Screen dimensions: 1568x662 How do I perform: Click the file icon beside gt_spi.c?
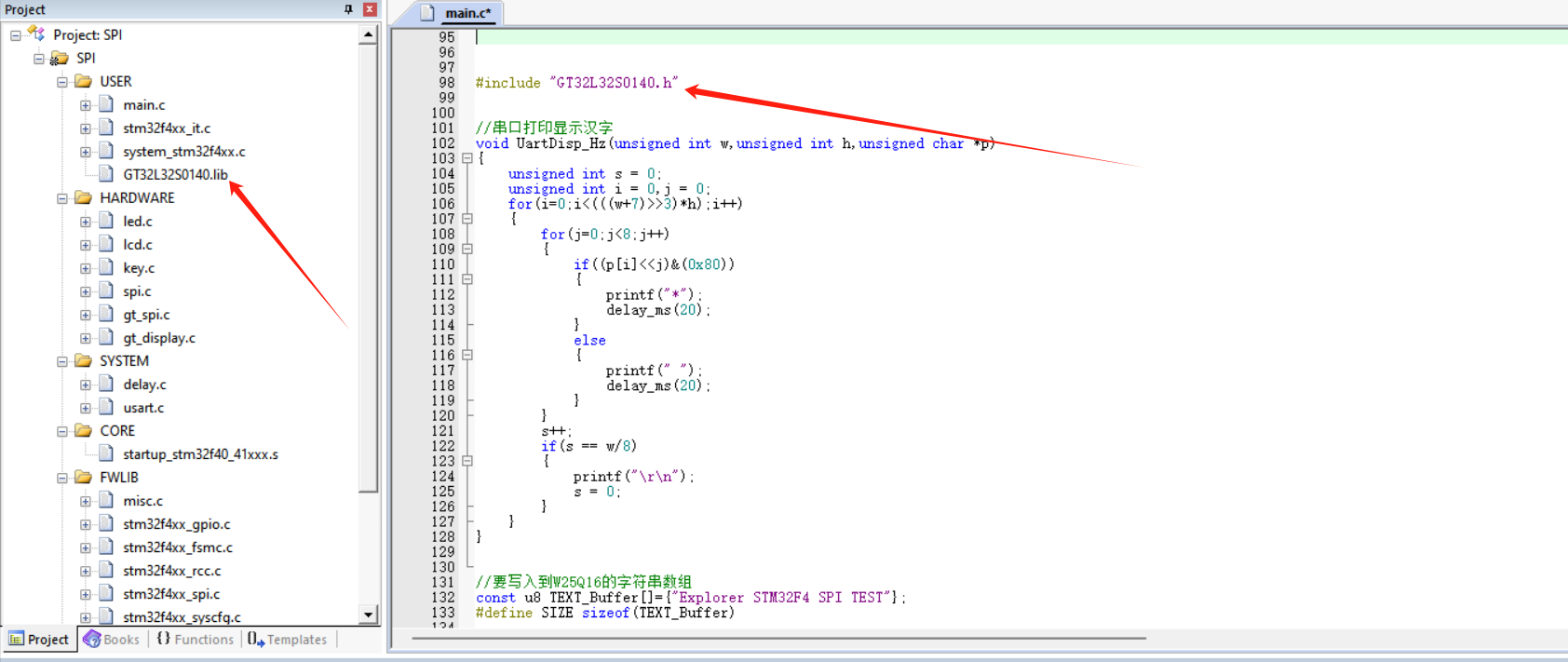point(106,314)
